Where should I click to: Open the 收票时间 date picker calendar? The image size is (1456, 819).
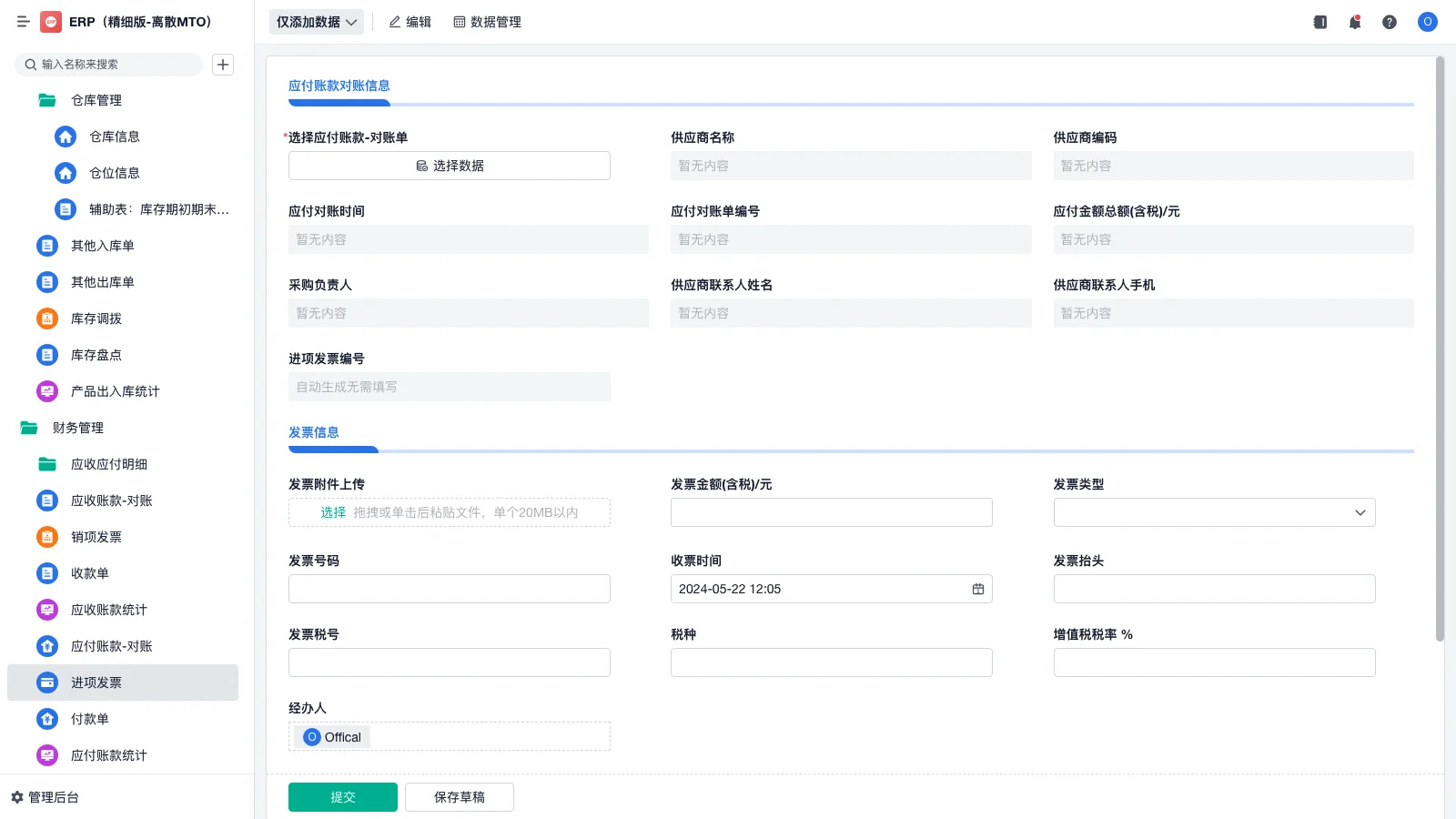[x=978, y=589]
